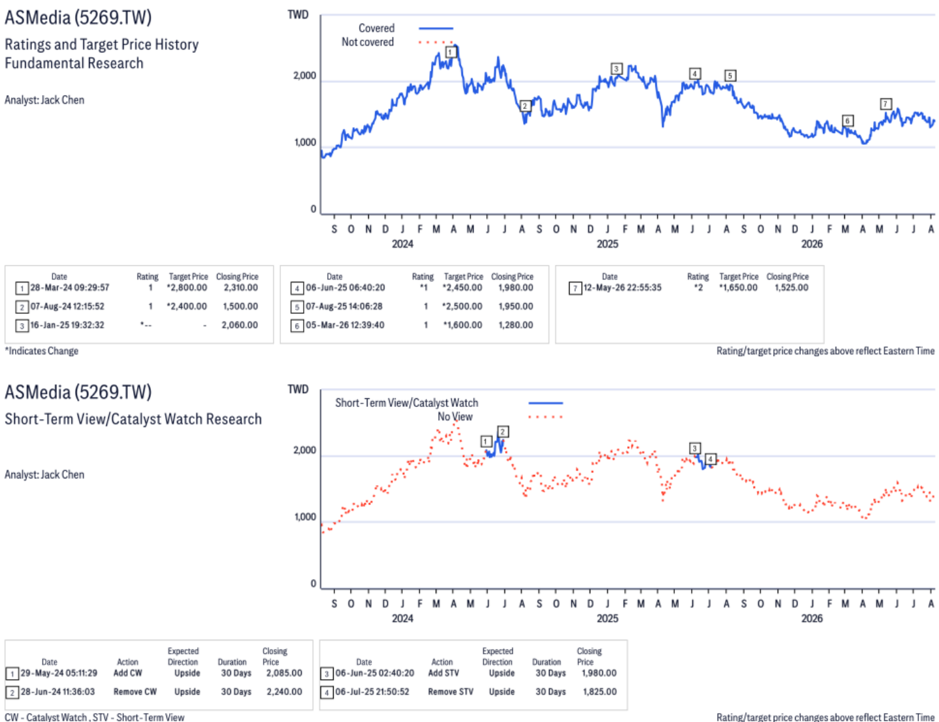939x722 pixels.
Task: Click the Fundamental Research subtitle text
Action: tap(74, 63)
